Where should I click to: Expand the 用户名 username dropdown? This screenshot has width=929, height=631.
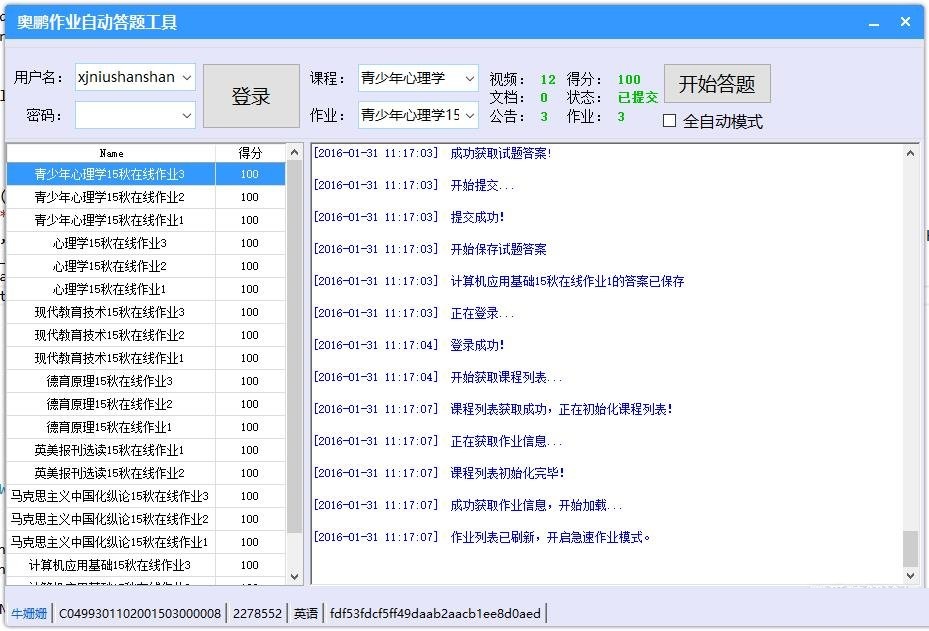pyautogui.click(x=186, y=77)
